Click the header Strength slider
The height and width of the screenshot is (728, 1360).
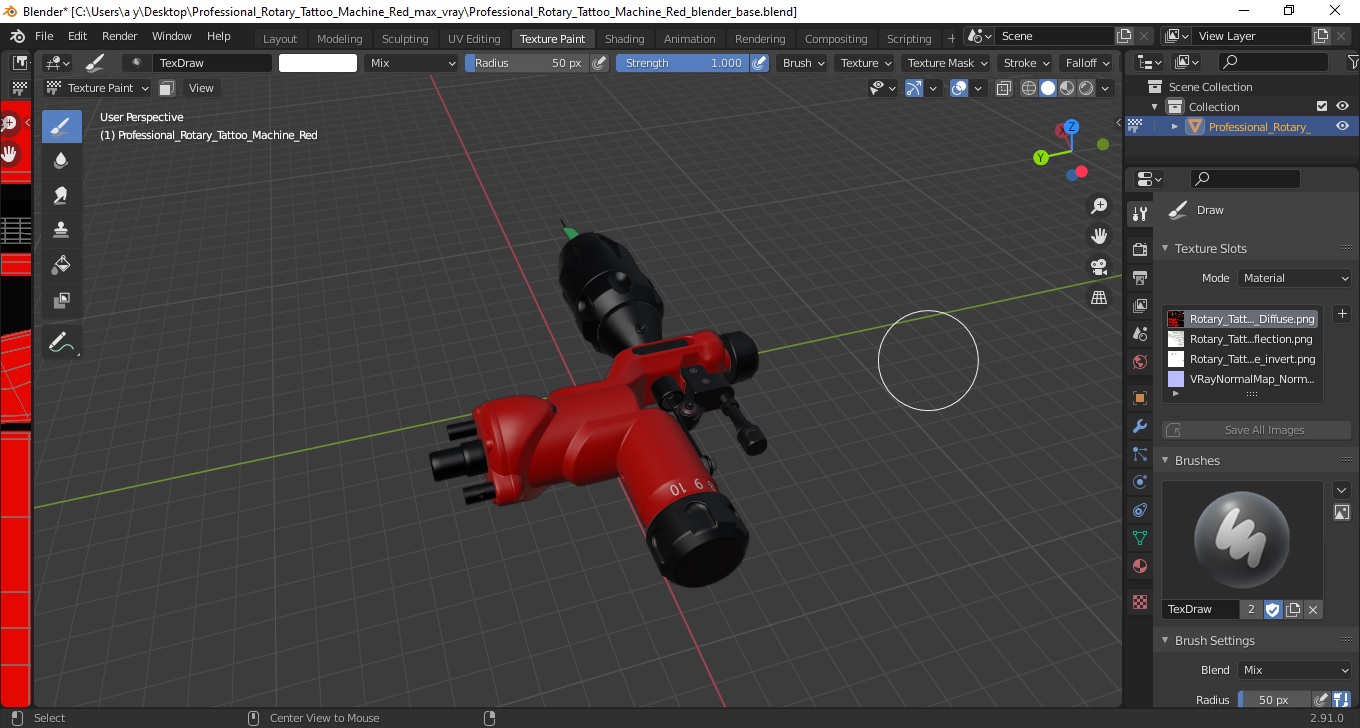click(x=682, y=63)
